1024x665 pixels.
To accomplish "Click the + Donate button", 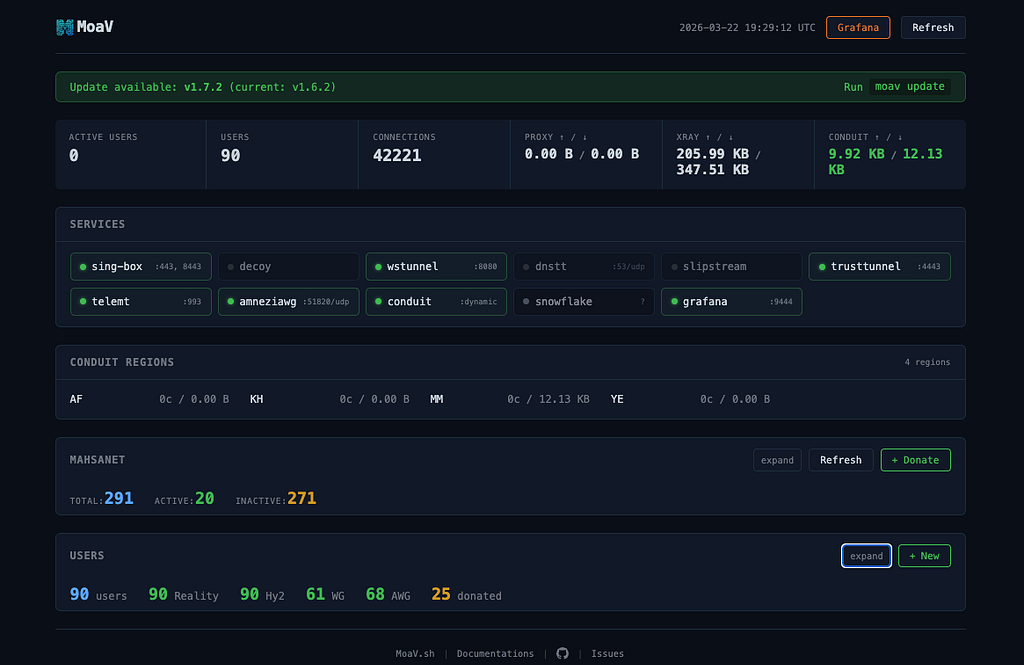I will pyautogui.click(x=915, y=460).
